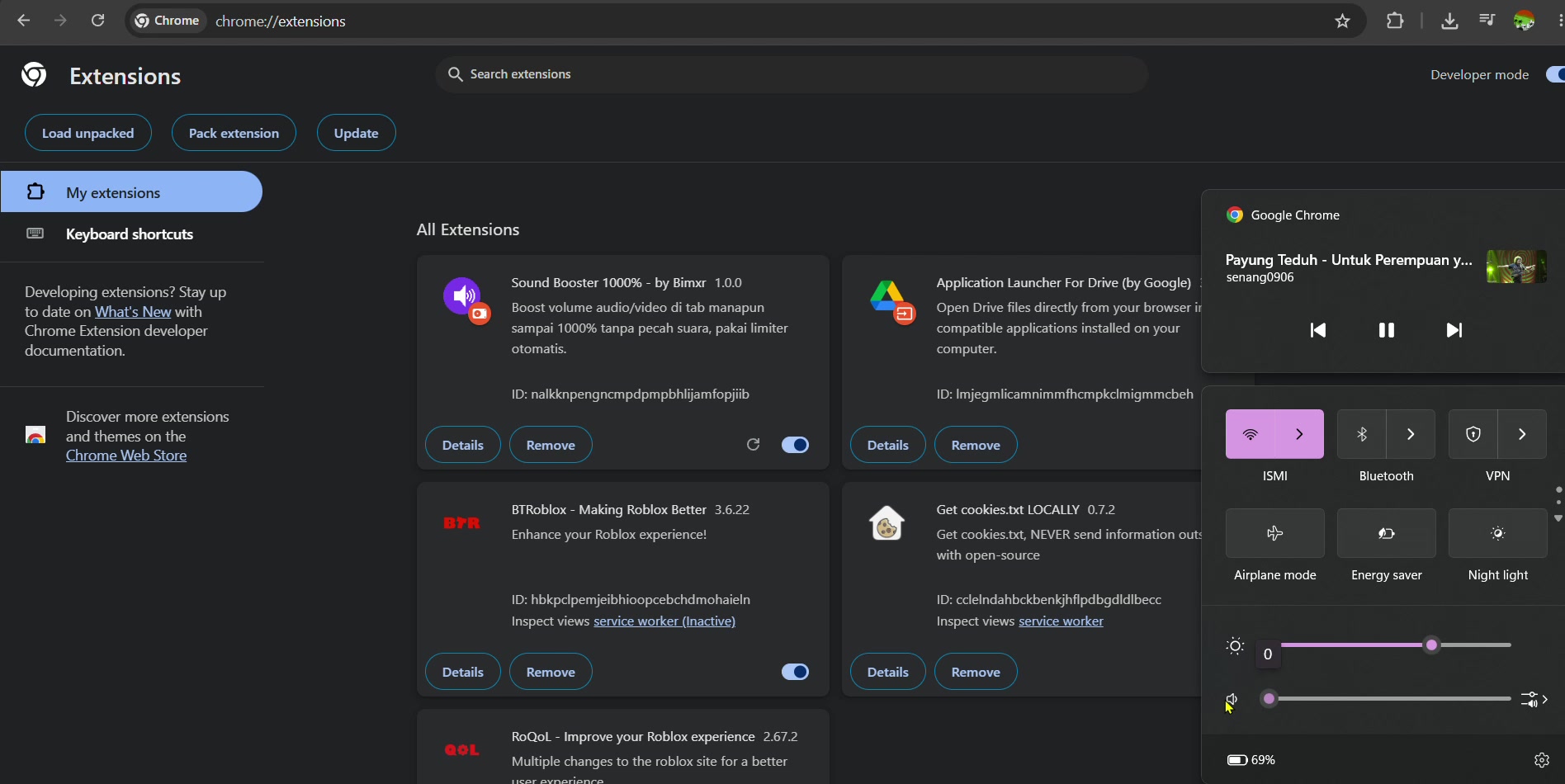
Task: Open Details for Sound Booster 1000%
Action: (x=463, y=445)
